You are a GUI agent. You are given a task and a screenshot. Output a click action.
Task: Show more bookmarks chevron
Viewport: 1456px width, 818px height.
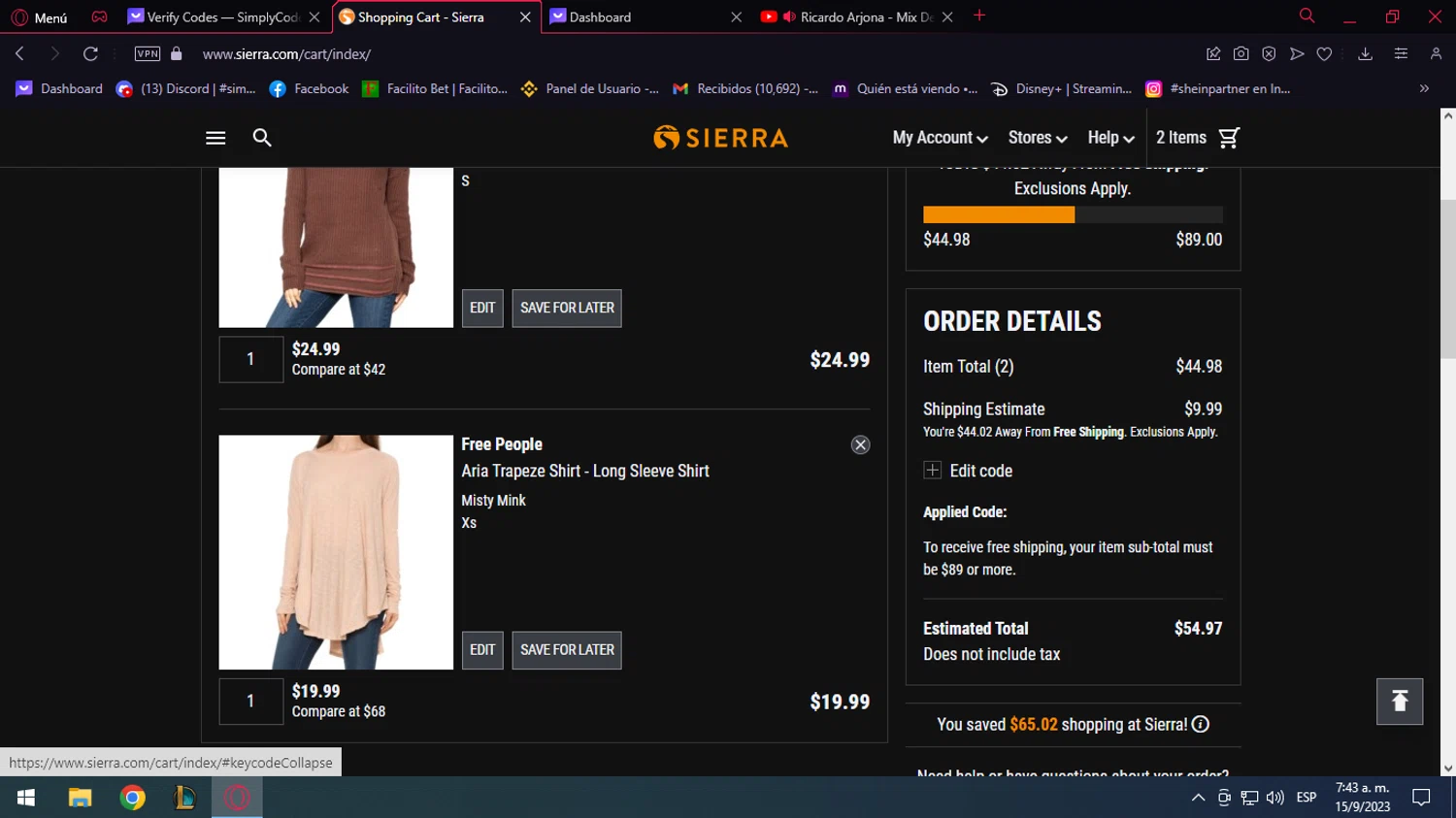pos(1424,88)
